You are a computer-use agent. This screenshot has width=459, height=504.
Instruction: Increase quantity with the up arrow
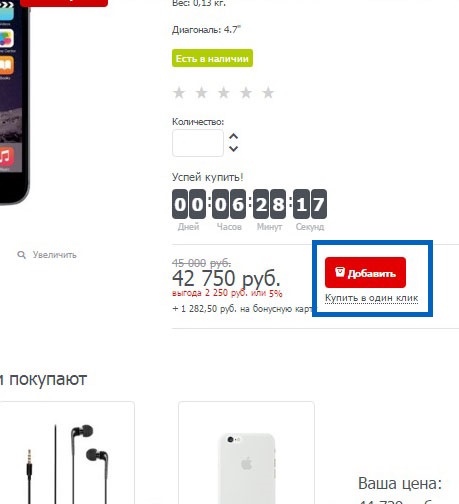click(x=234, y=136)
